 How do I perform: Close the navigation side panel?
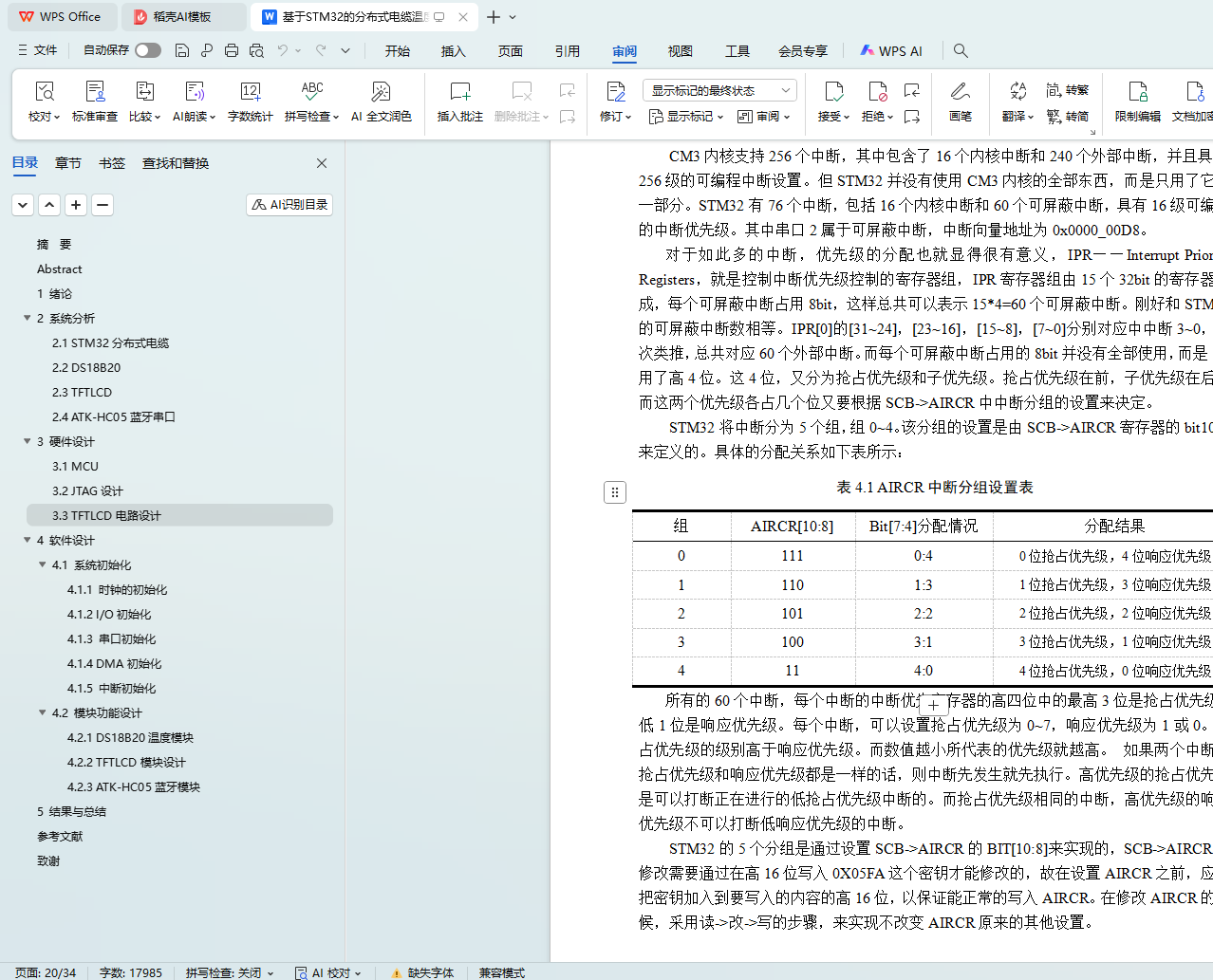click(322, 163)
